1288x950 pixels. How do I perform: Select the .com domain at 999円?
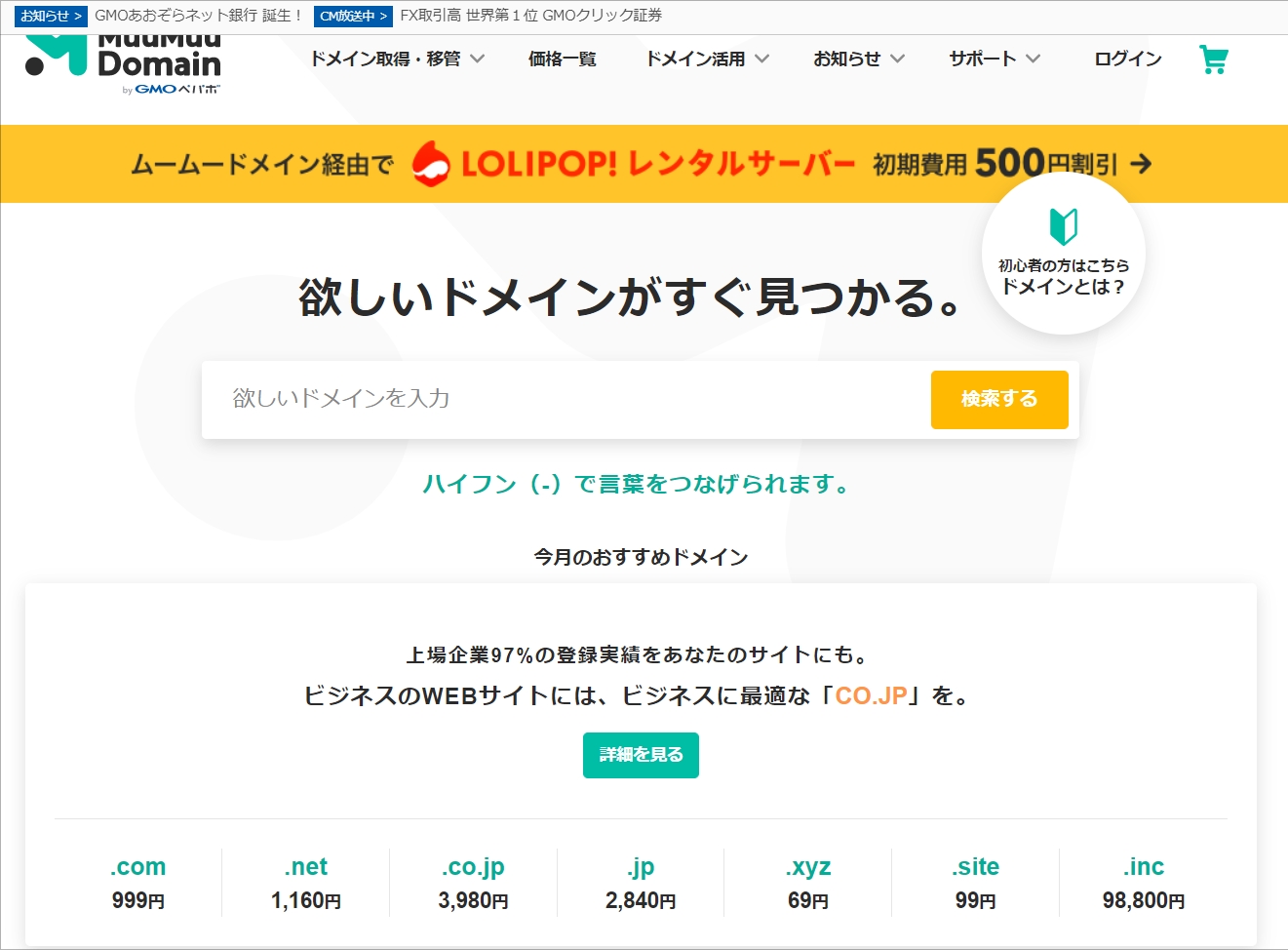pyautogui.click(x=137, y=883)
